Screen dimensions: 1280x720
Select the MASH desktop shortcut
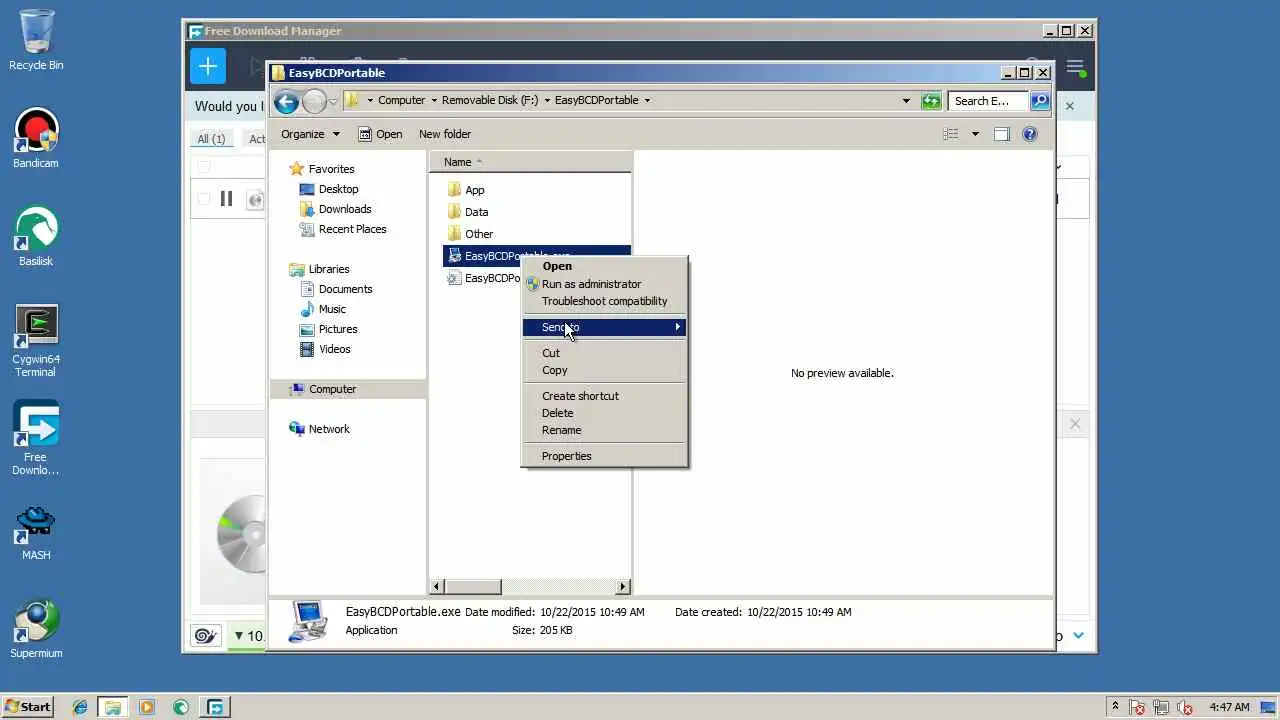(x=36, y=530)
